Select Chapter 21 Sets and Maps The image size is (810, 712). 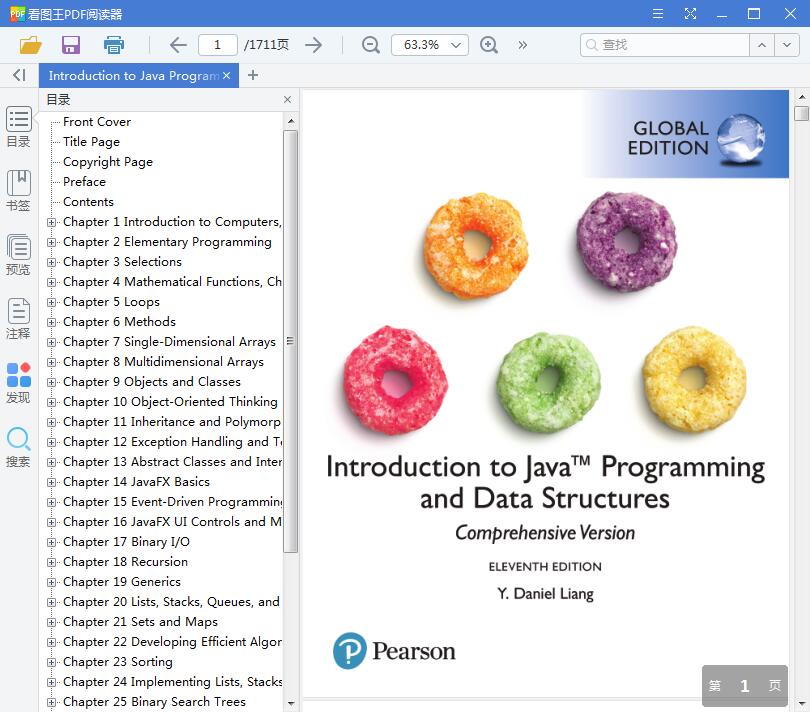click(140, 622)
